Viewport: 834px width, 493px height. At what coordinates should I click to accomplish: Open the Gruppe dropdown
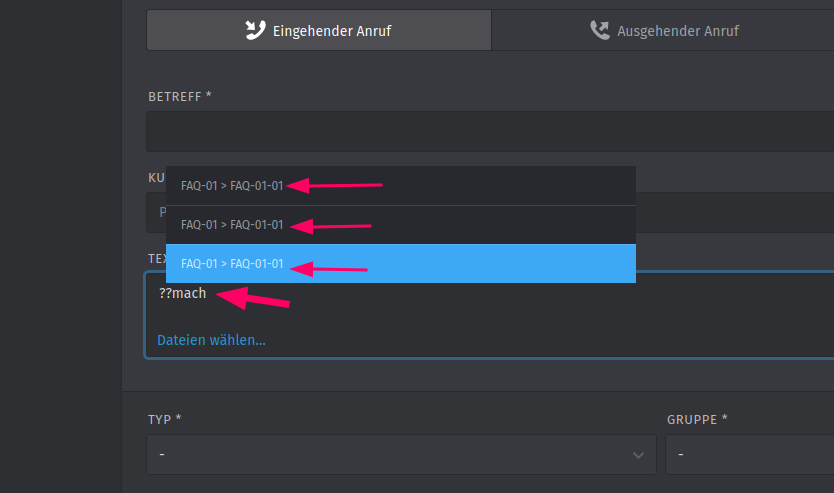pyautogui.click(x=750, y=455)
